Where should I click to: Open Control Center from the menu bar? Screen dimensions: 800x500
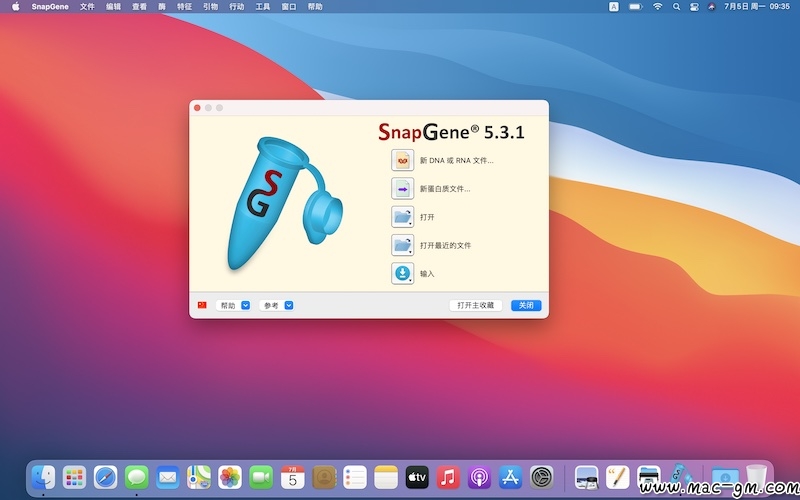click(x=694, y=7)
